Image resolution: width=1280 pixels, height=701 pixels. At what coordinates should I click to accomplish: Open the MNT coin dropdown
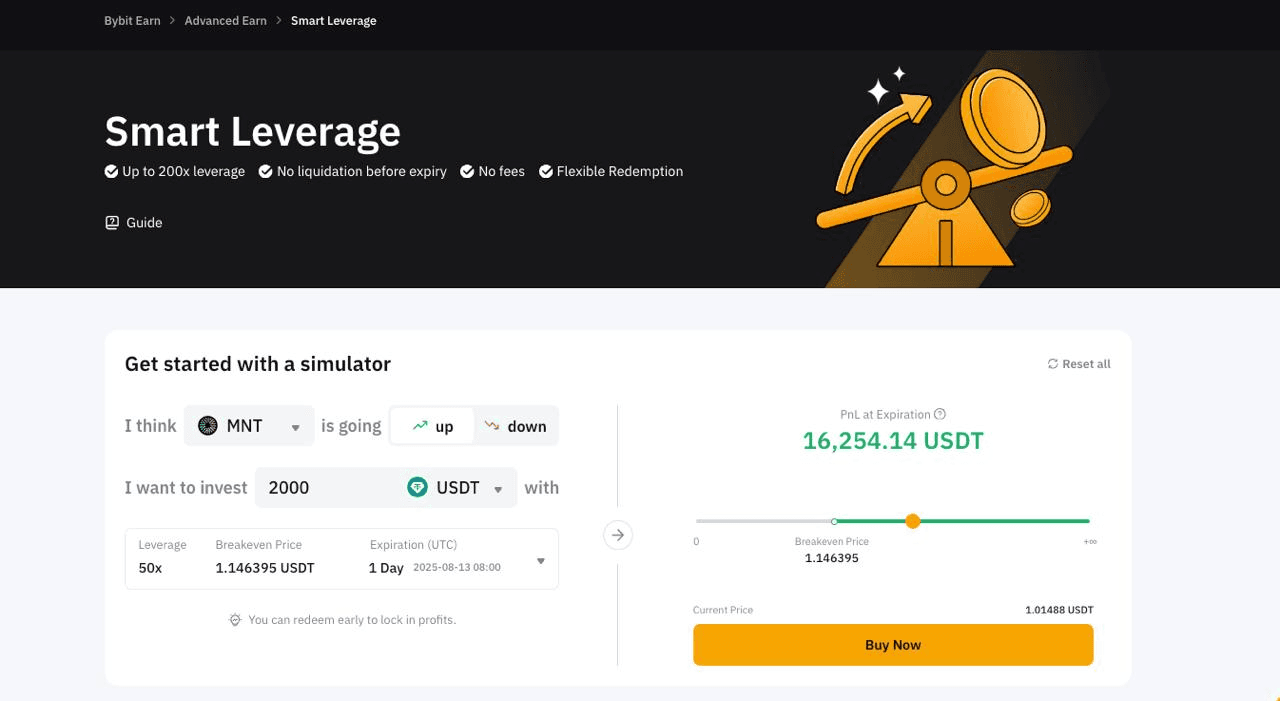click(x=250, y=426)
